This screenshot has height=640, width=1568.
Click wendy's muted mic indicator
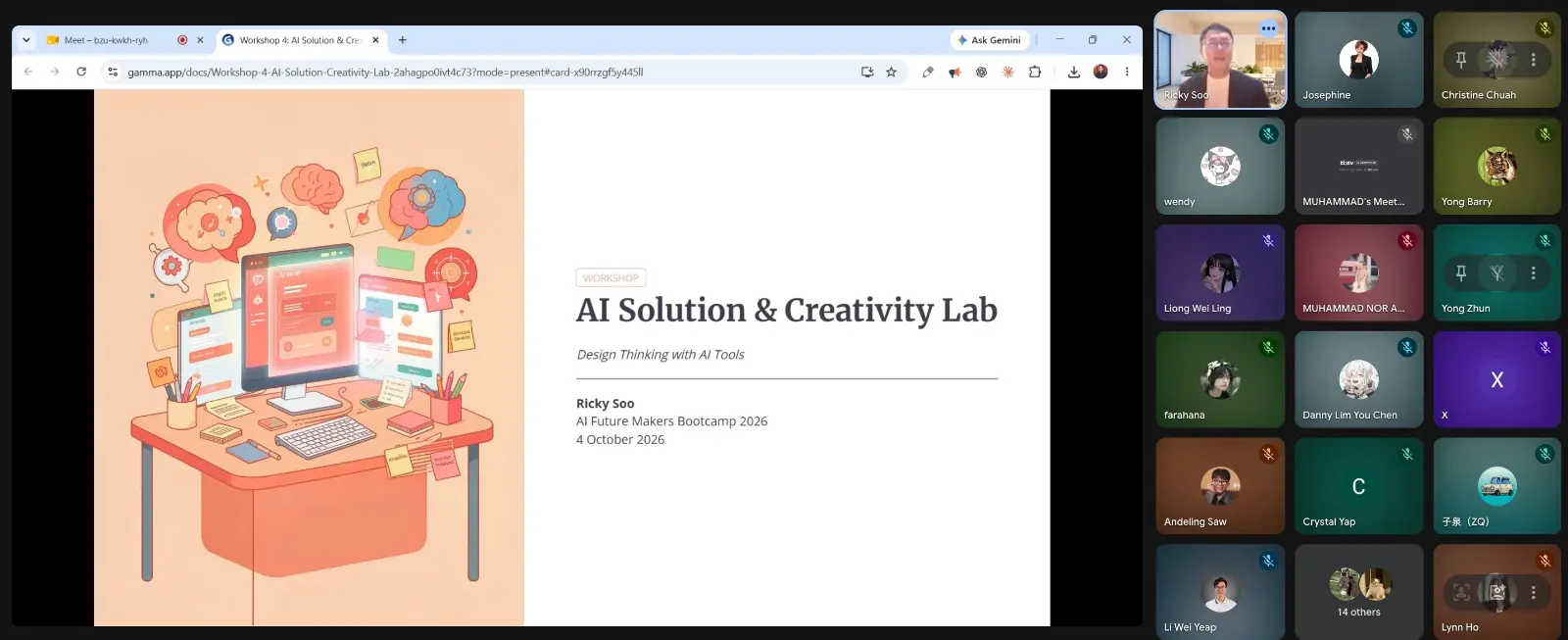click(x=1268, y=134)
